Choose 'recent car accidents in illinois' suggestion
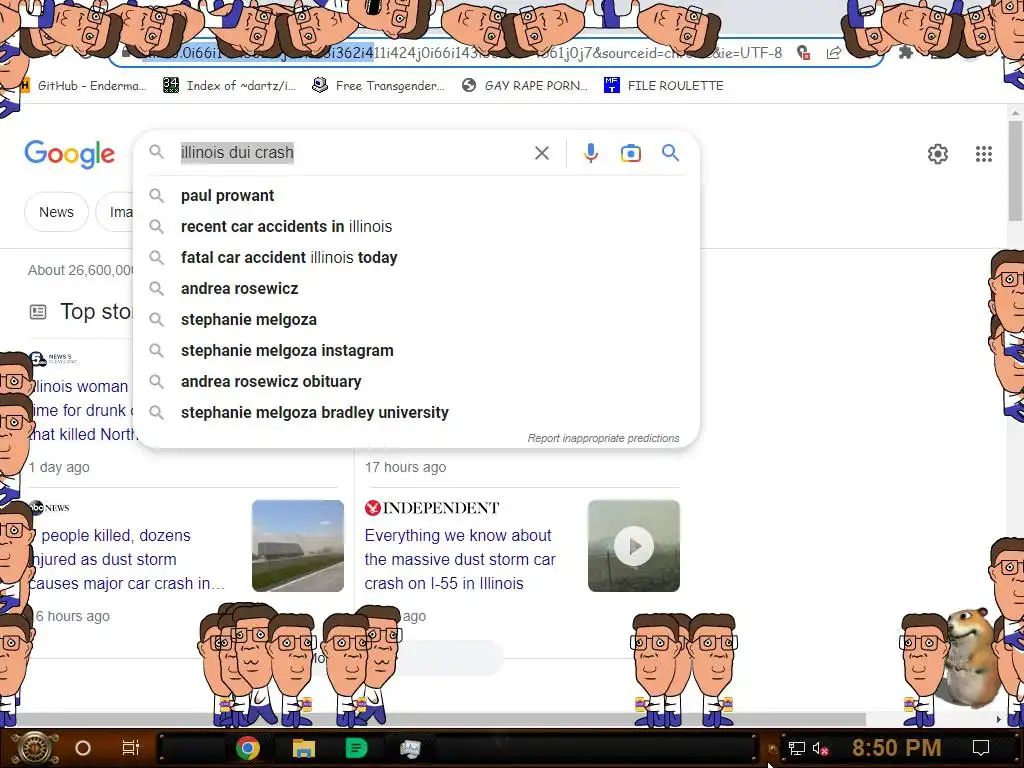 pyautogui.click(x=417, y=227)
